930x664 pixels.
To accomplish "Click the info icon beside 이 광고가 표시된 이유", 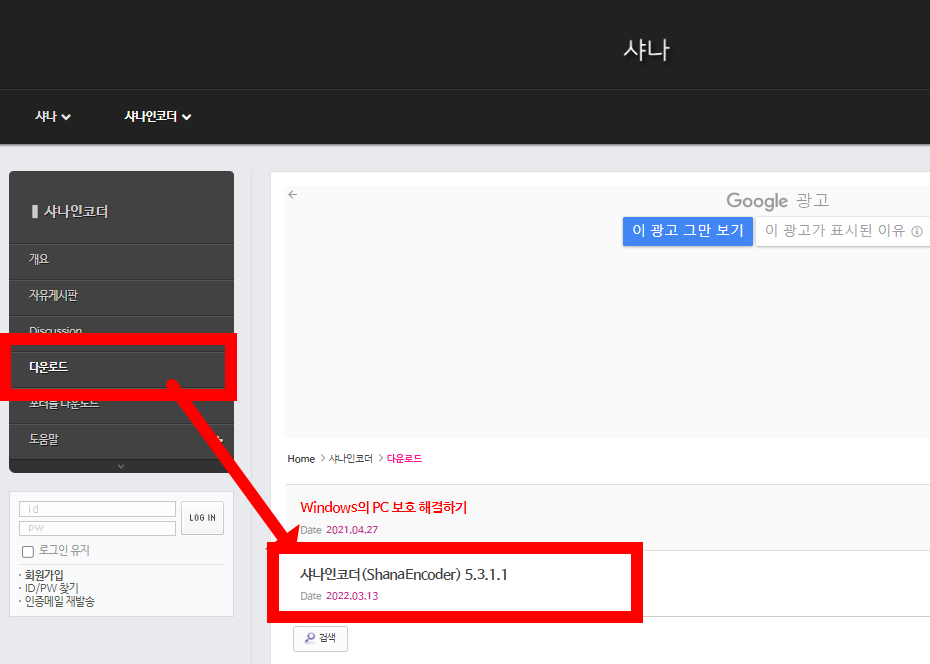I will [918, 231].
